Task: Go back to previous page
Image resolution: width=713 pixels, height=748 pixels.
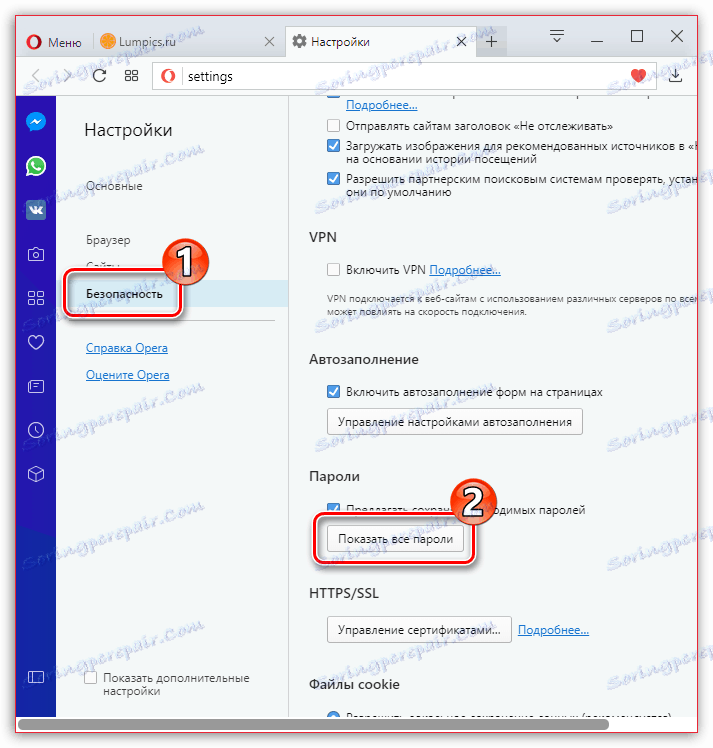Action: 35,76
